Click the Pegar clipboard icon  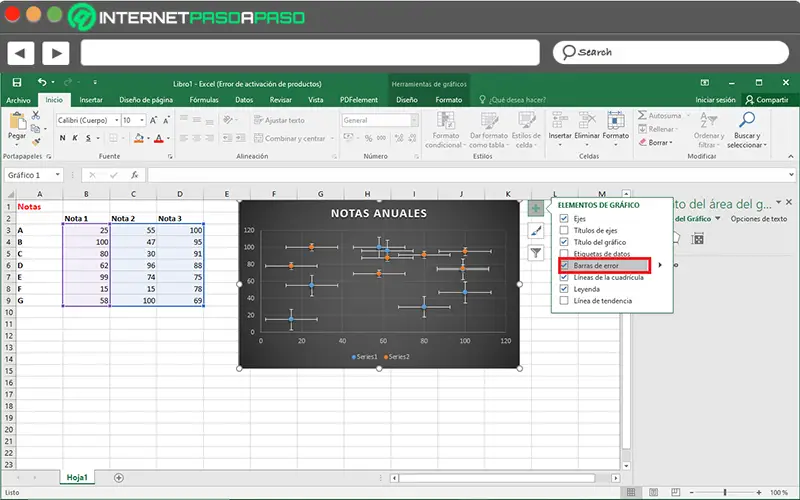coord(17,121)
